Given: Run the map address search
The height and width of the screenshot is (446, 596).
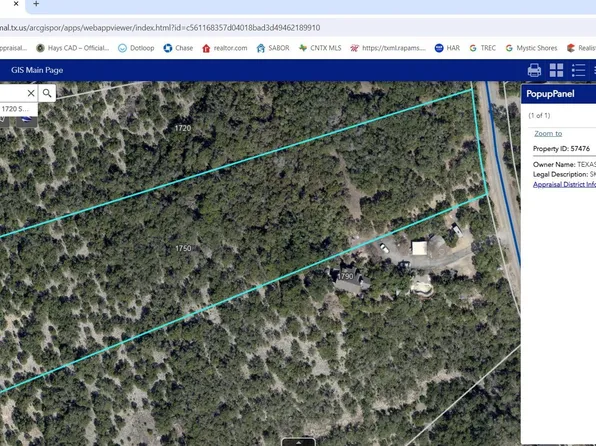Looking at the screenshot, I should point(47,93).
